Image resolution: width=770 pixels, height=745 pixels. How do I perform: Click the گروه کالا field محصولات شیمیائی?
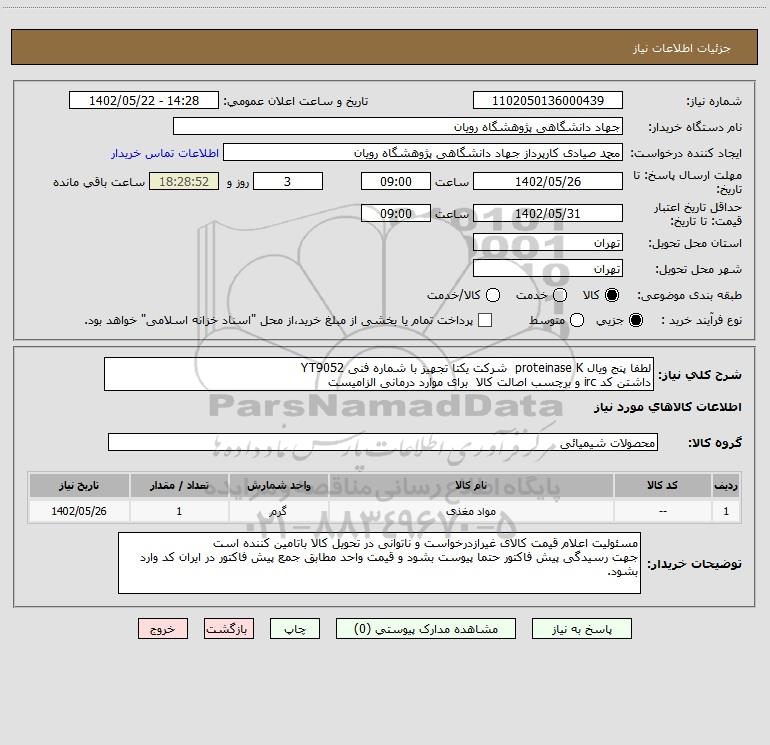(383, 442)
